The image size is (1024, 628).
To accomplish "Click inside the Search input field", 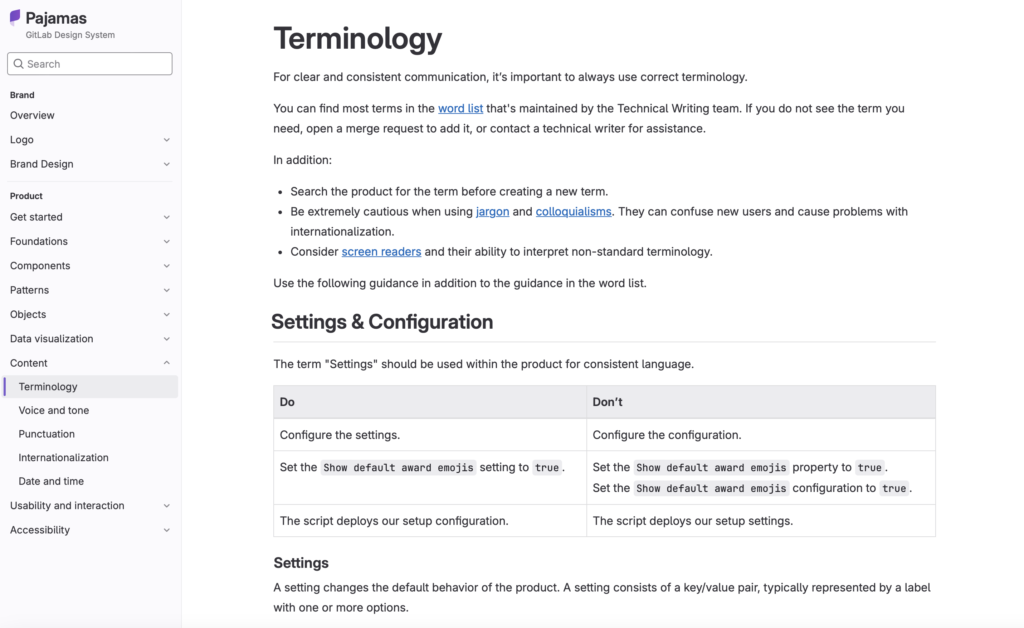I will (x=90, y=63).
